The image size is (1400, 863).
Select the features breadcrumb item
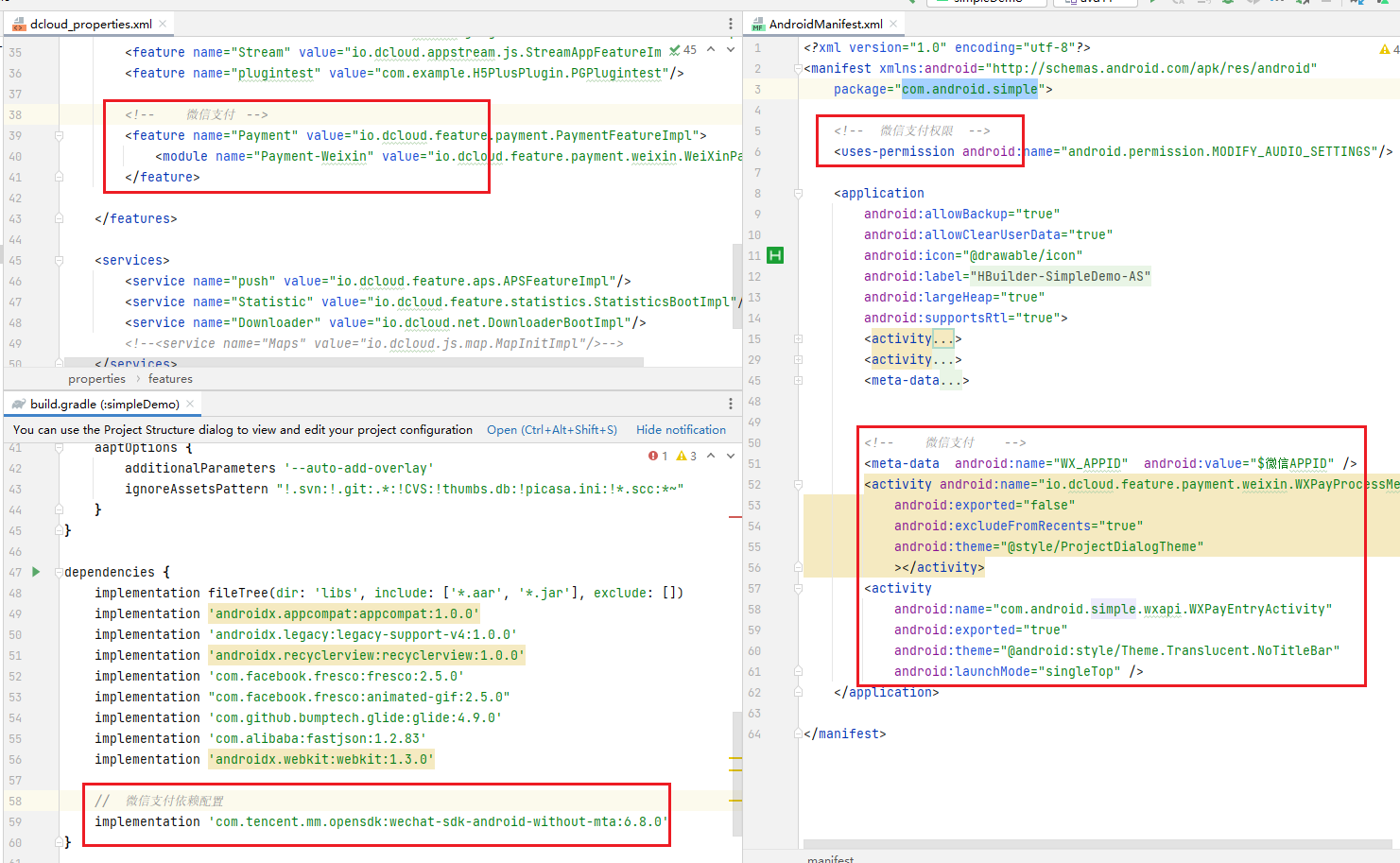[x=170, y=379]
